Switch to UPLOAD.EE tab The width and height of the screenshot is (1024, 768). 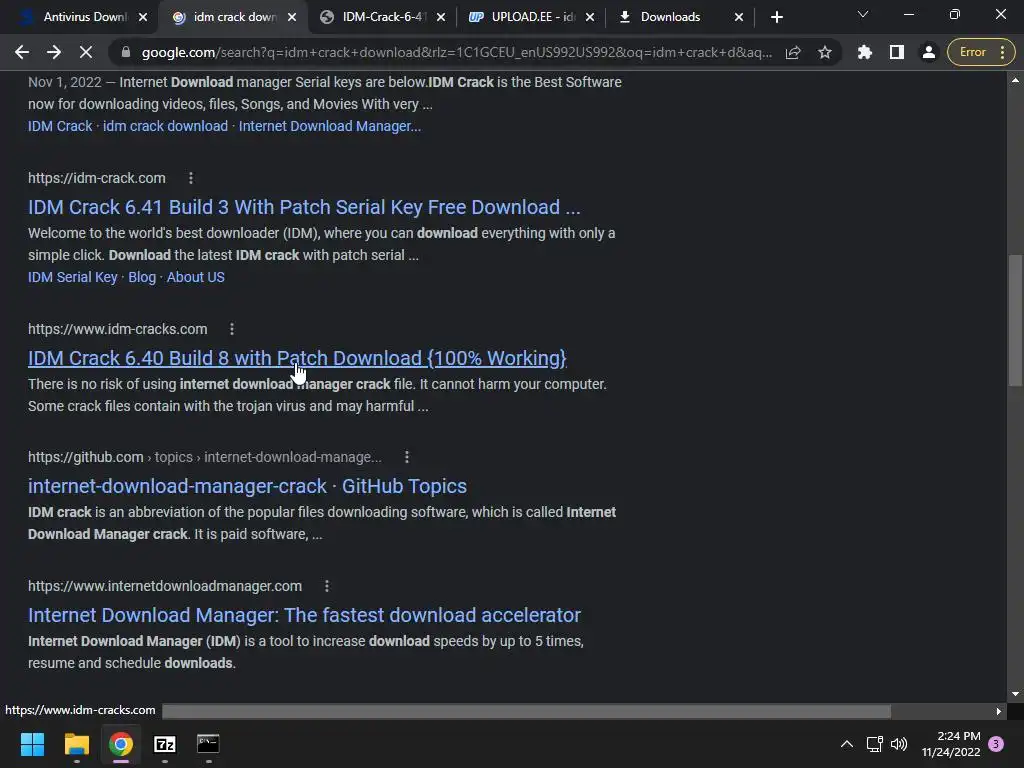click(533, 17)
